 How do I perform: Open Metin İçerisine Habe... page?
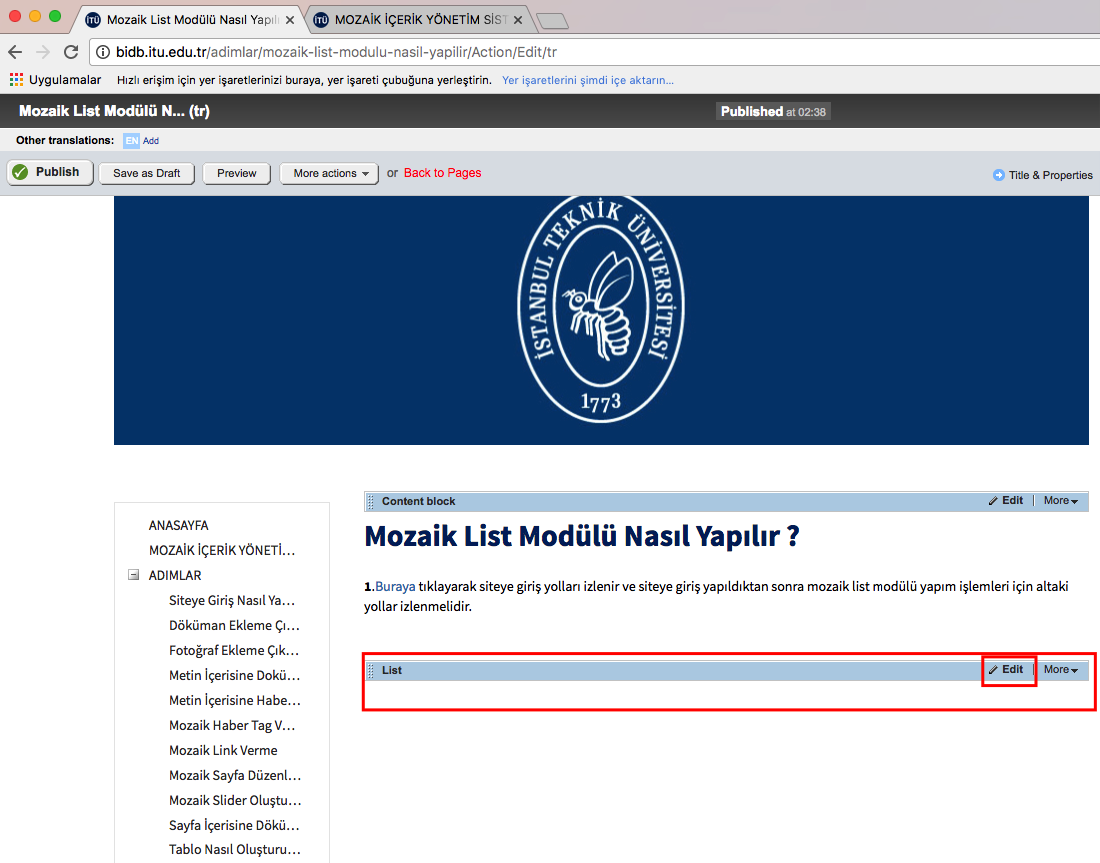(234, 700)
